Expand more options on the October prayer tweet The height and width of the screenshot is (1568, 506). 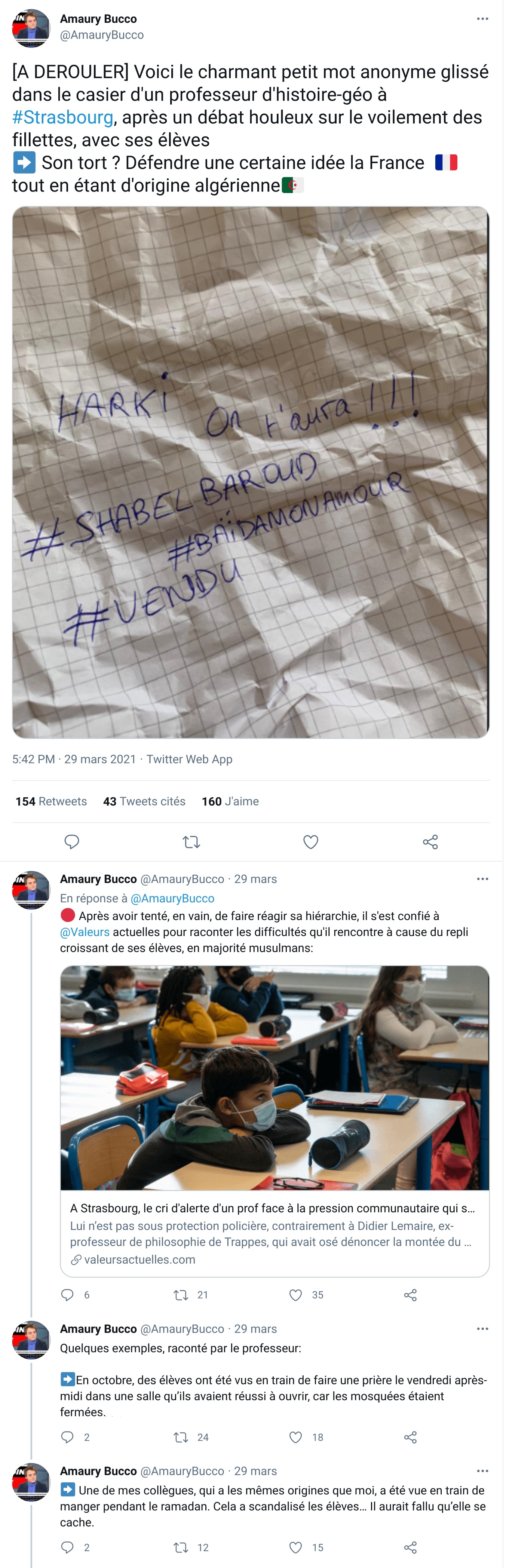pyautogui.click(x=482, y=1328)
